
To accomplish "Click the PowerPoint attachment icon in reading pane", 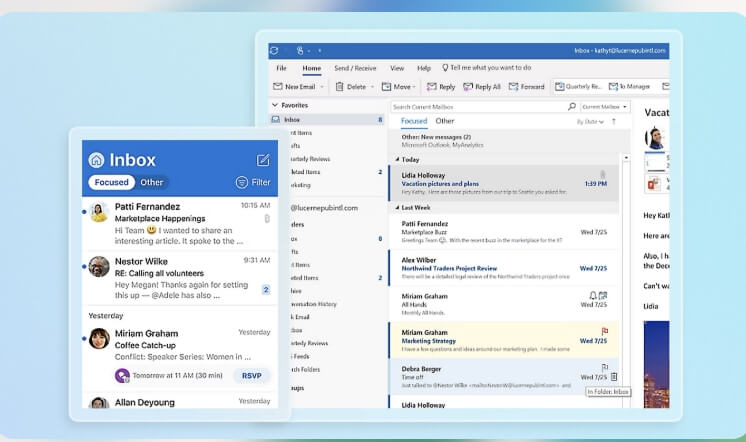I will pyautogui.click(x=653, y=183).
